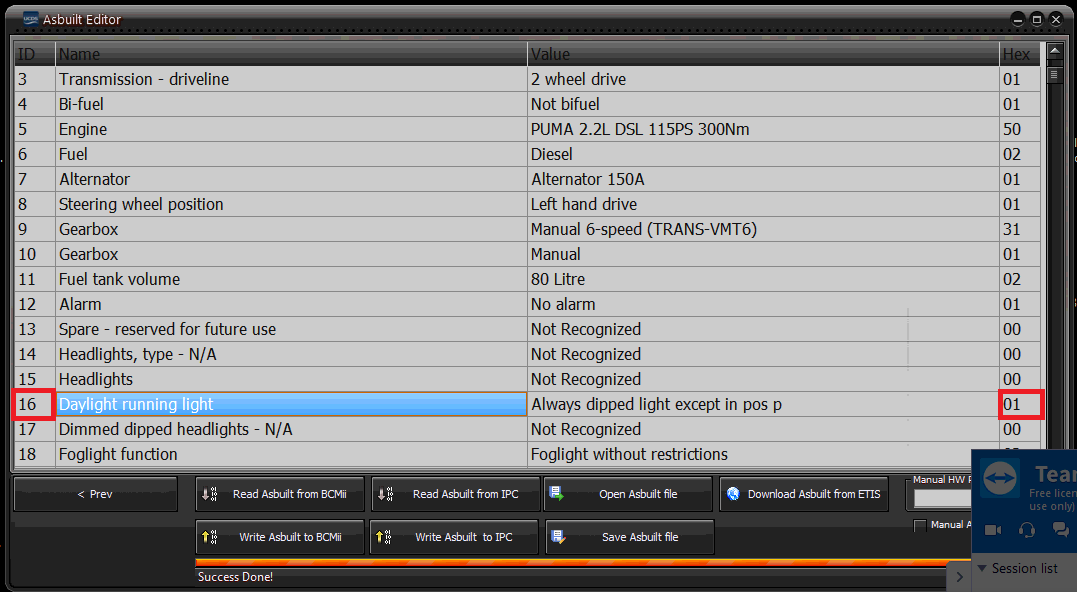1077x592 pixels.
Task: Click the Open Asbuilt file icon
Action: [x=557, y=494]
